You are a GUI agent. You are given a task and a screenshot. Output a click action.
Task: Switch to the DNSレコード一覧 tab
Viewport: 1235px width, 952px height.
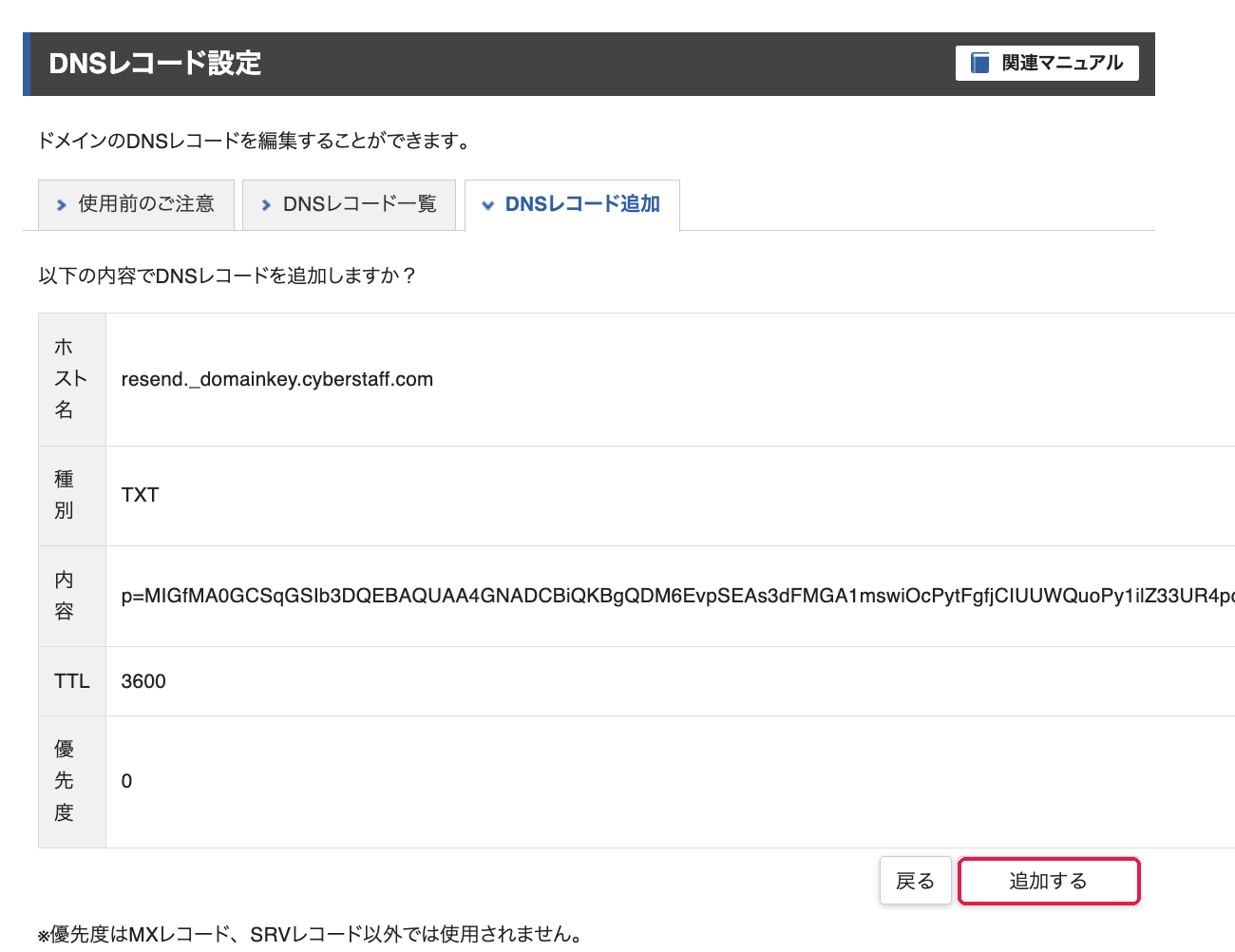349,204
